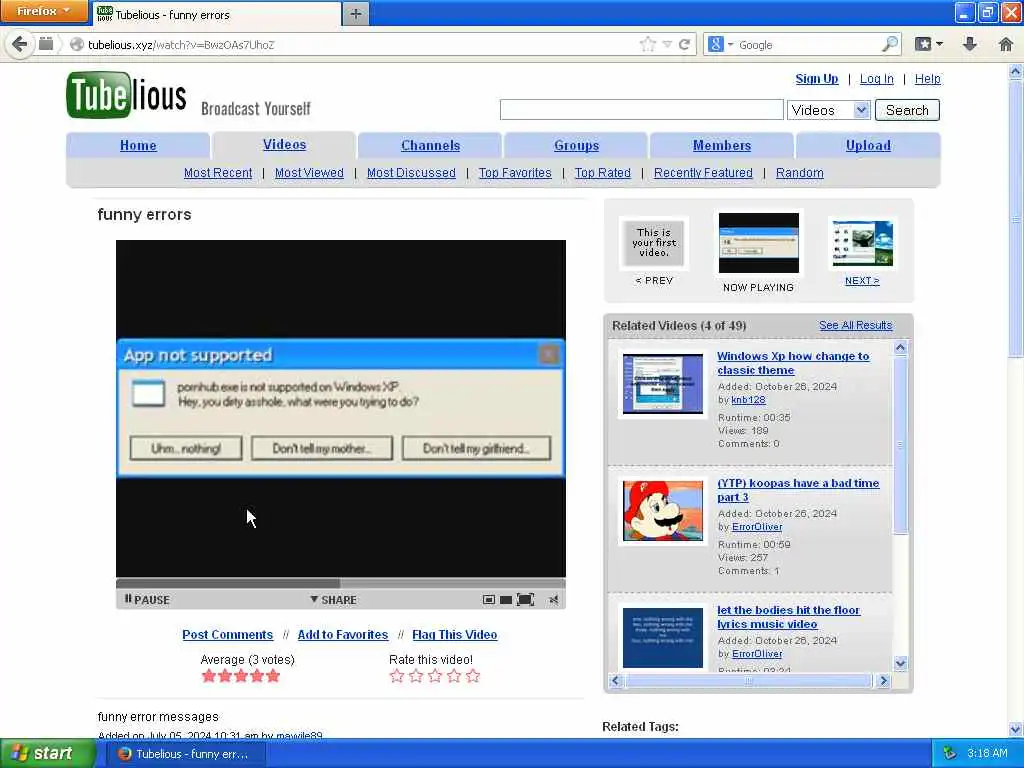
Task: Open the Mario YTP koopas video thumbnail
Action: [x=663, y=511]
